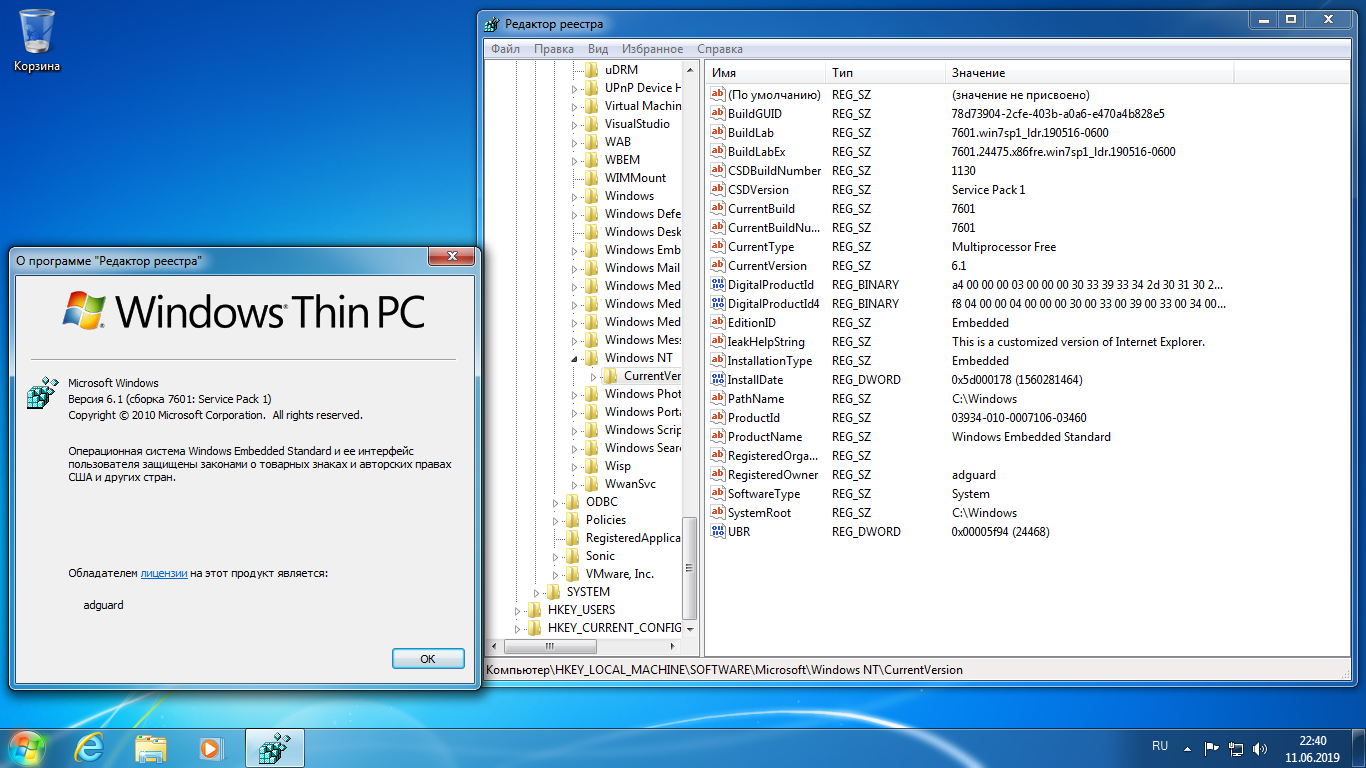Expand the HKEY_USERS hive
Image resolution: width=1366 pixels, height=768 pixels.
(x=518, y=610)
